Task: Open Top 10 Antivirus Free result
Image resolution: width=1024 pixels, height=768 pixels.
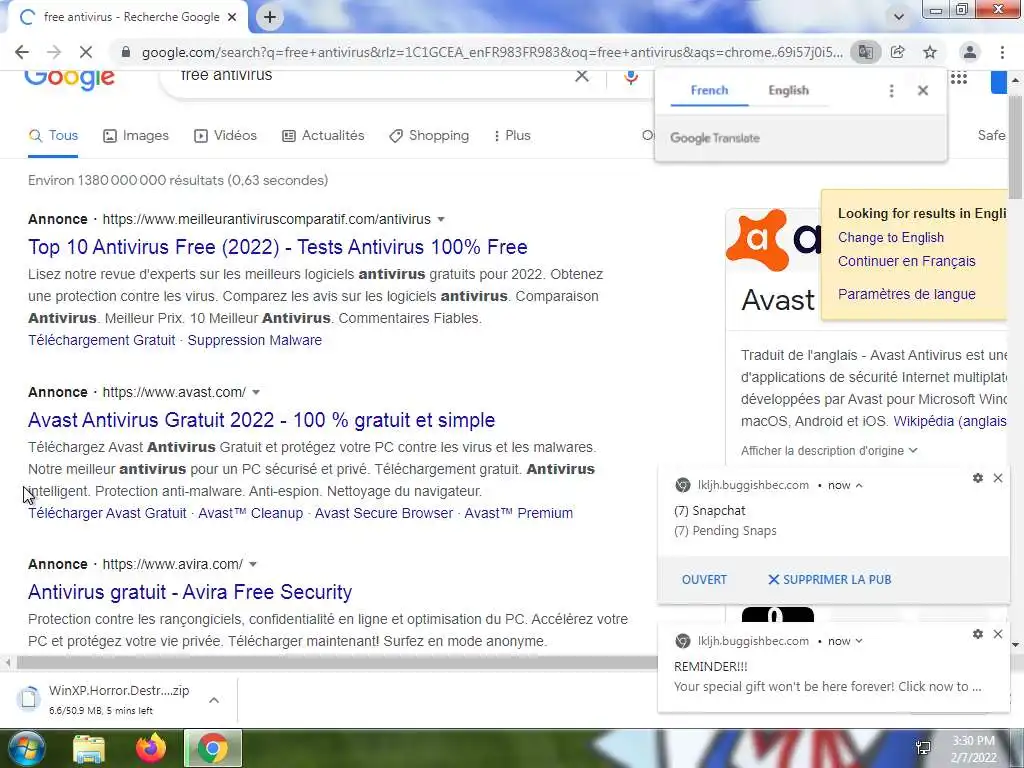Action: tap(278, 247)
